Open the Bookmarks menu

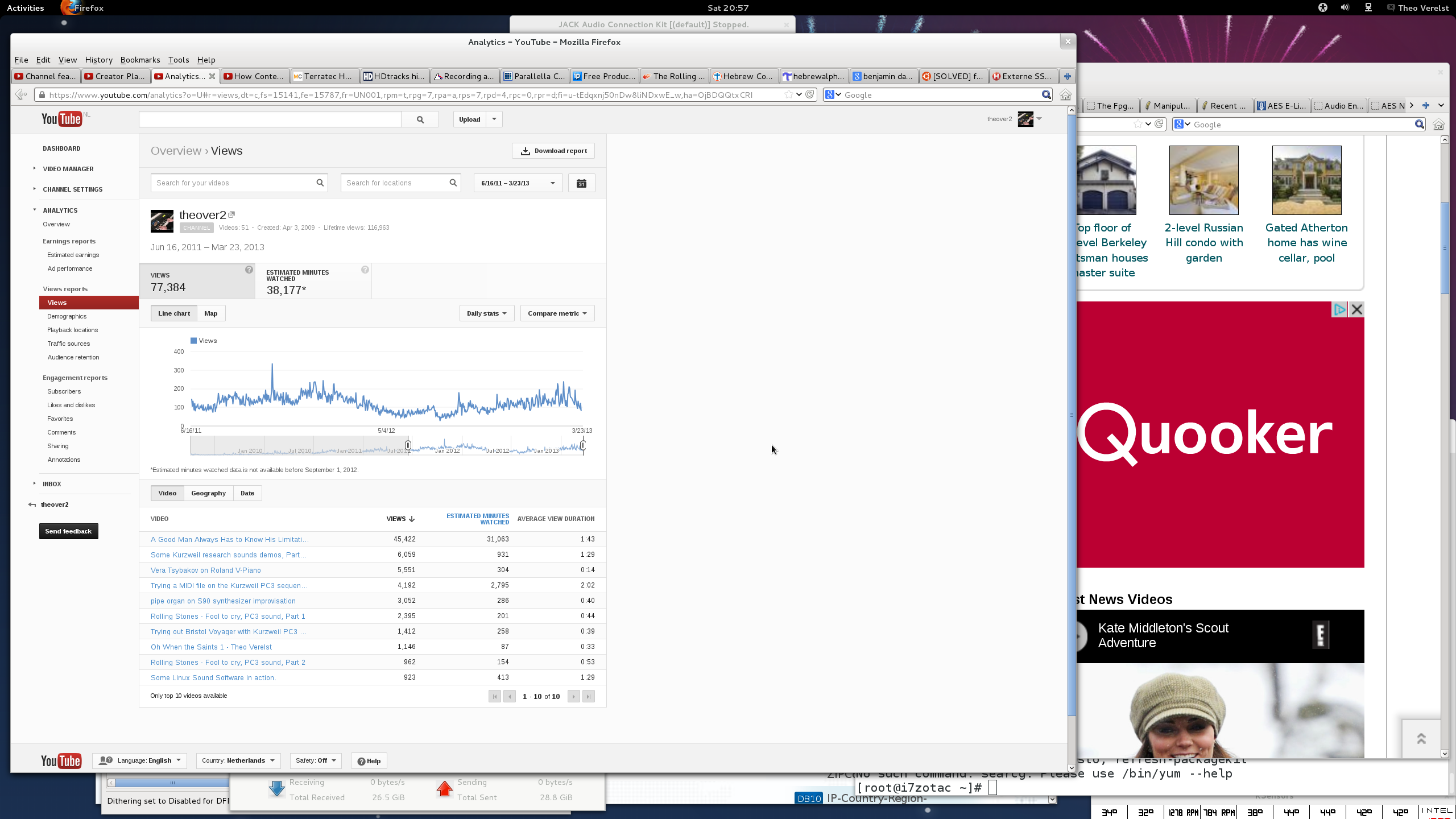pos(140,60)
